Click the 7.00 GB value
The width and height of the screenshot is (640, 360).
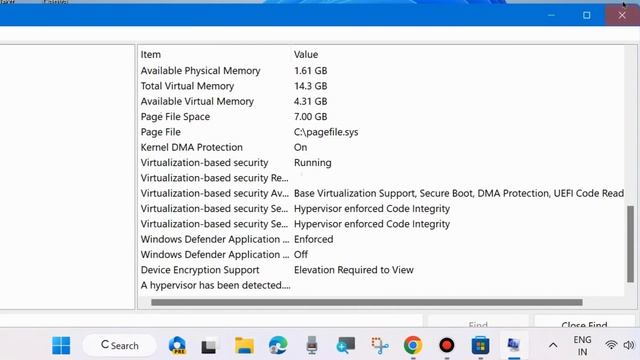(x=310, y=117)
